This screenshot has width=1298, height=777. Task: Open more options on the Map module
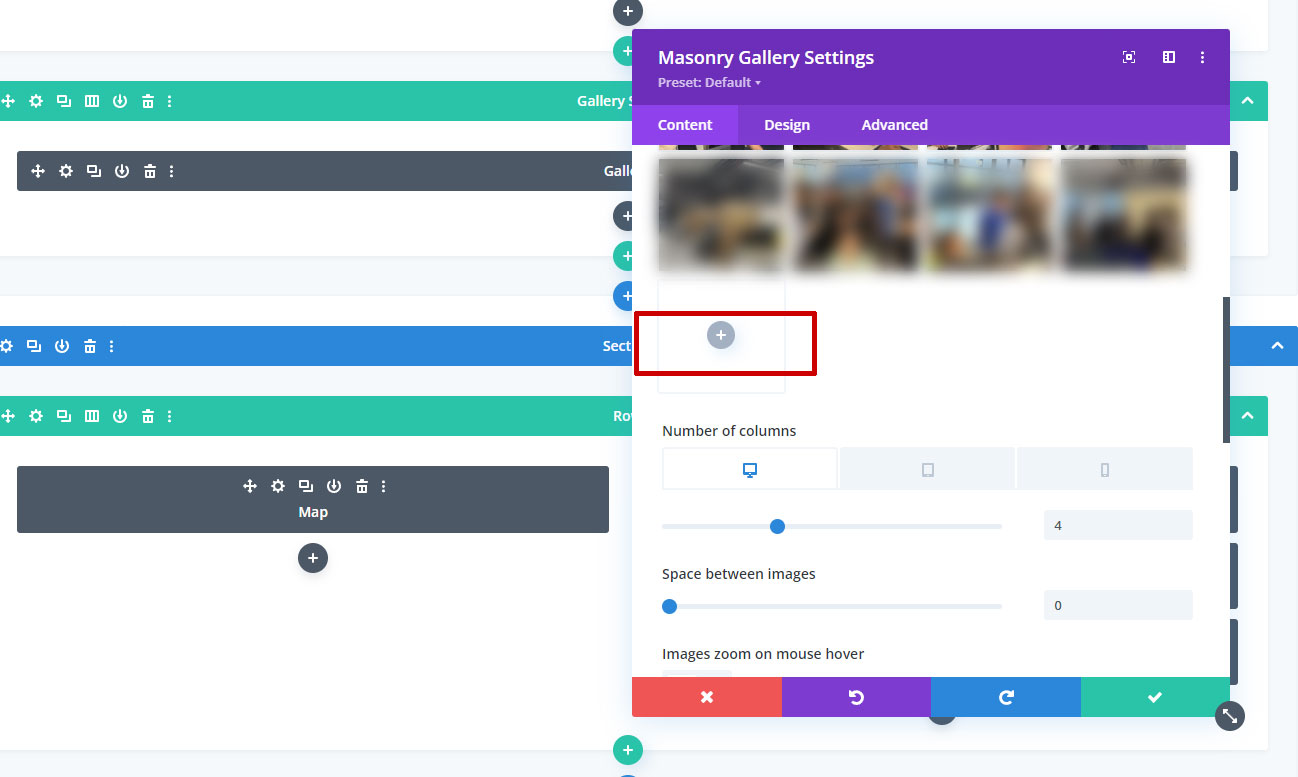coord(383,486)
